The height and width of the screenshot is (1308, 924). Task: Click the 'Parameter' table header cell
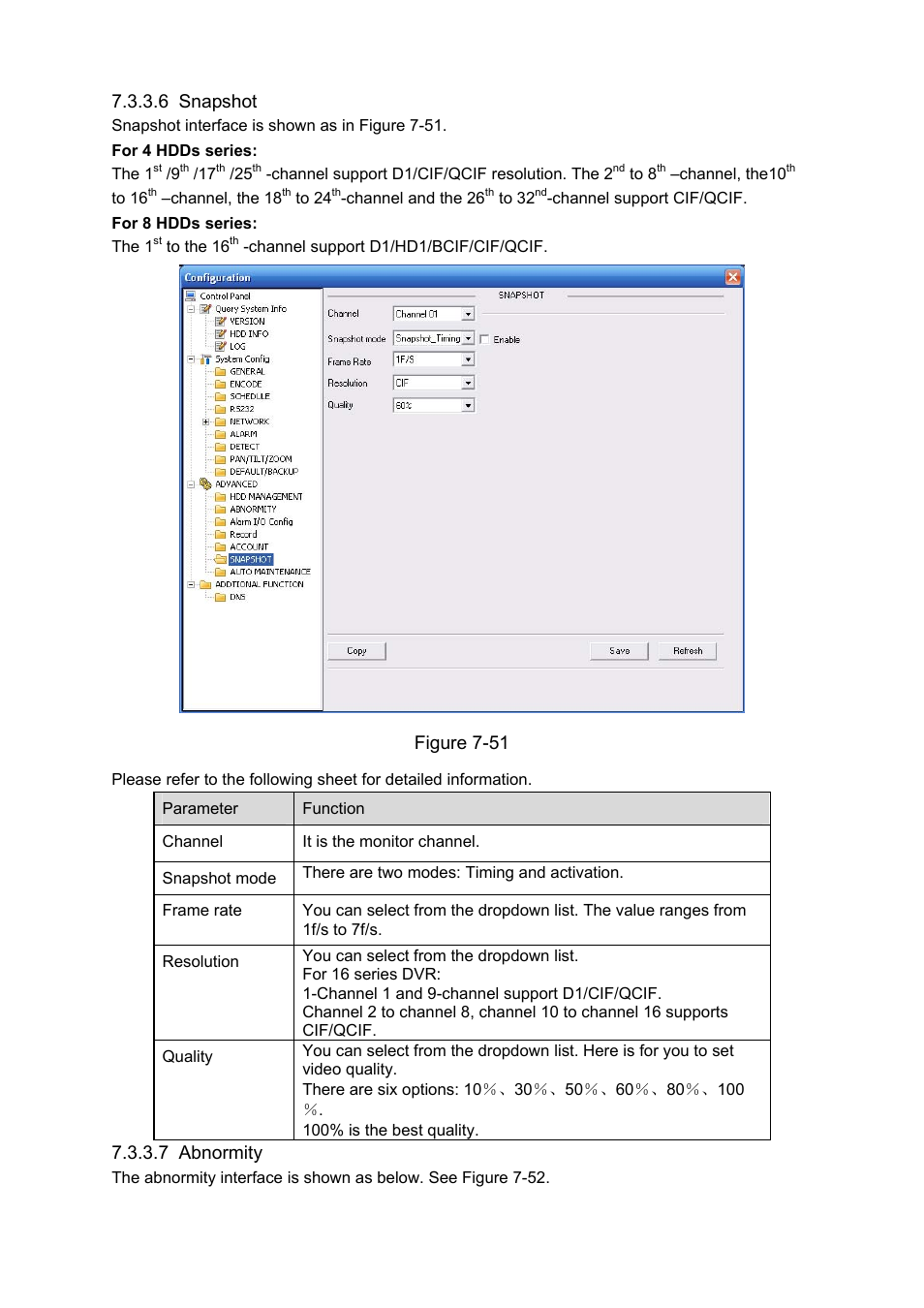[x=224, y=809]
